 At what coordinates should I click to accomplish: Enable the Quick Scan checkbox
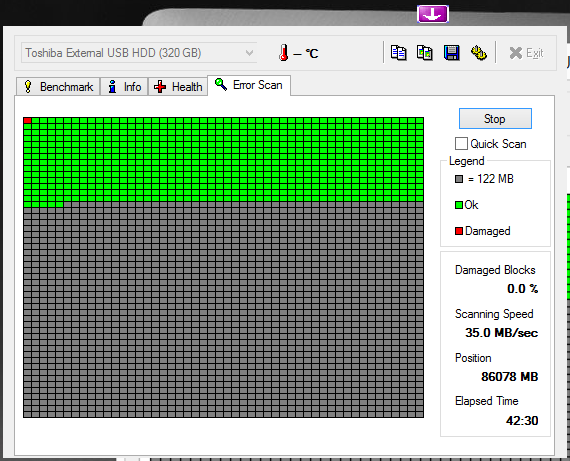[x=461, y=144]
